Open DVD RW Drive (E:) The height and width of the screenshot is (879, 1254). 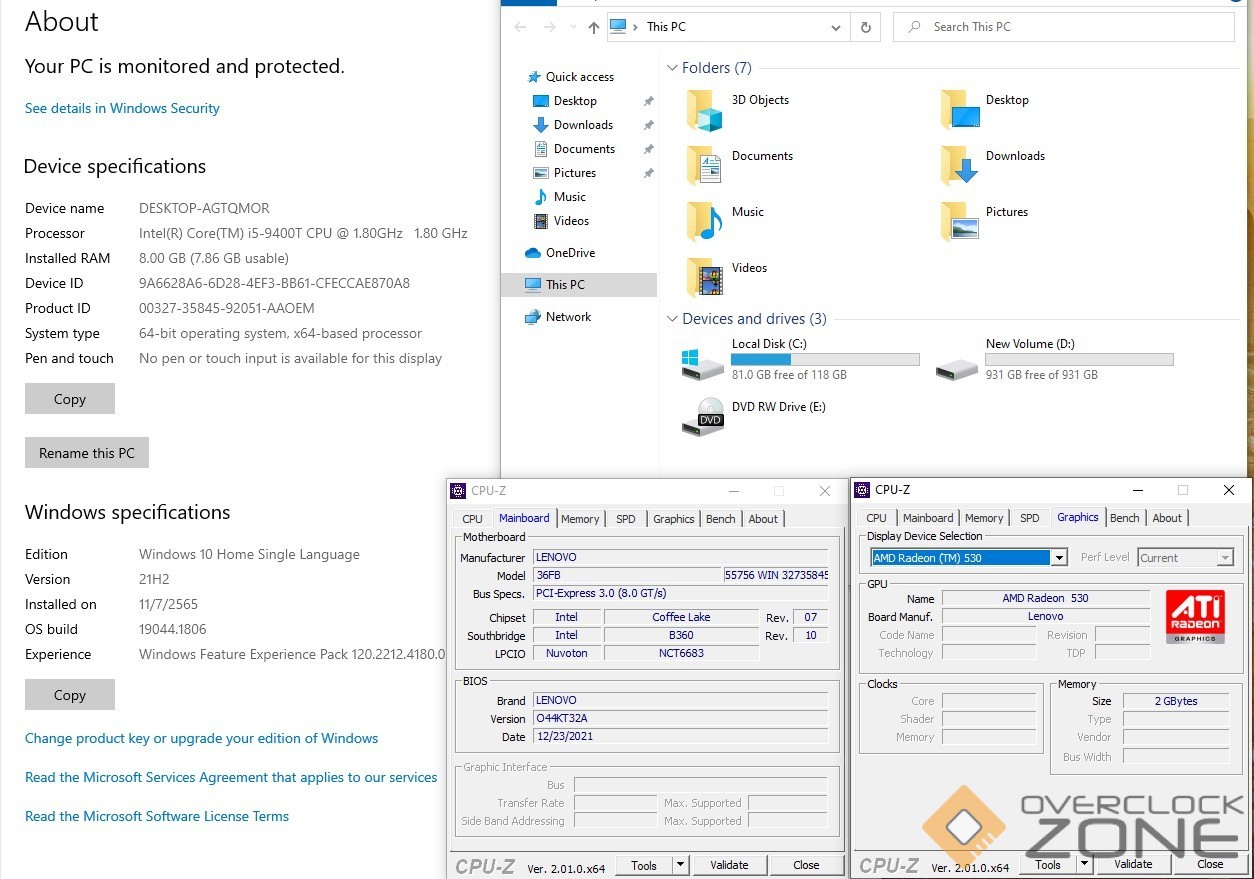point(702,417)
